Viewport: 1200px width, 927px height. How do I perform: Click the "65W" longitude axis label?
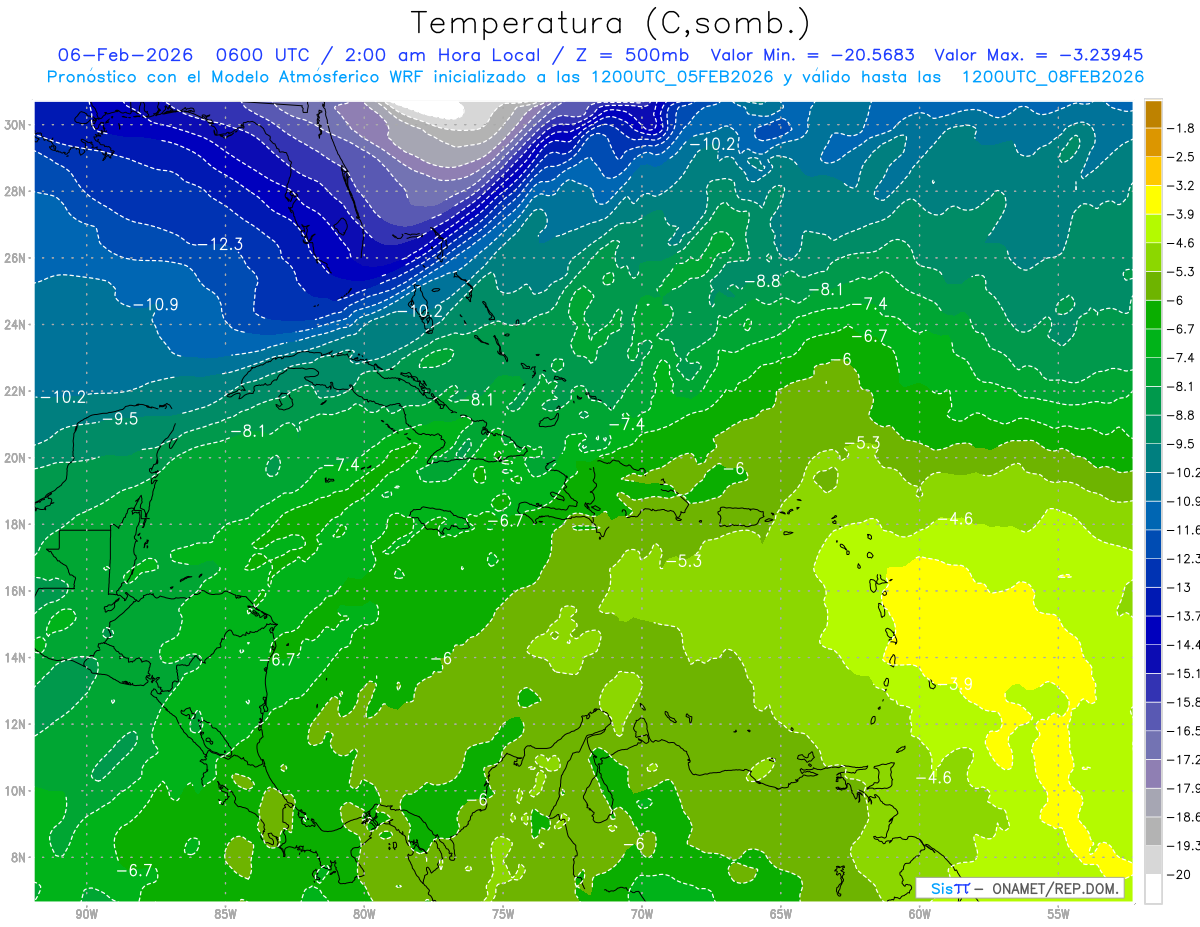click(781, 915)
